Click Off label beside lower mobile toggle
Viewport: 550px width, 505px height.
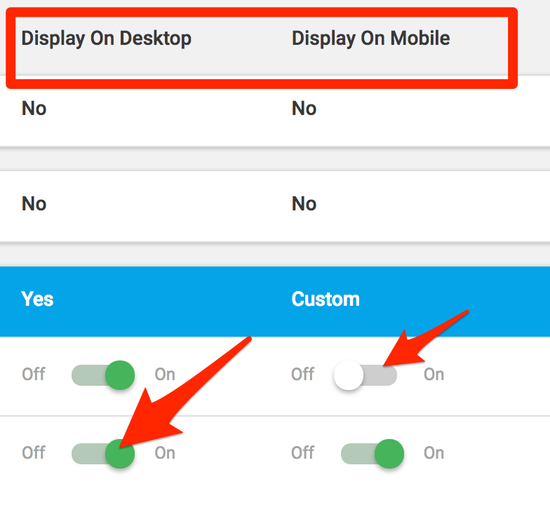(303, 453)
